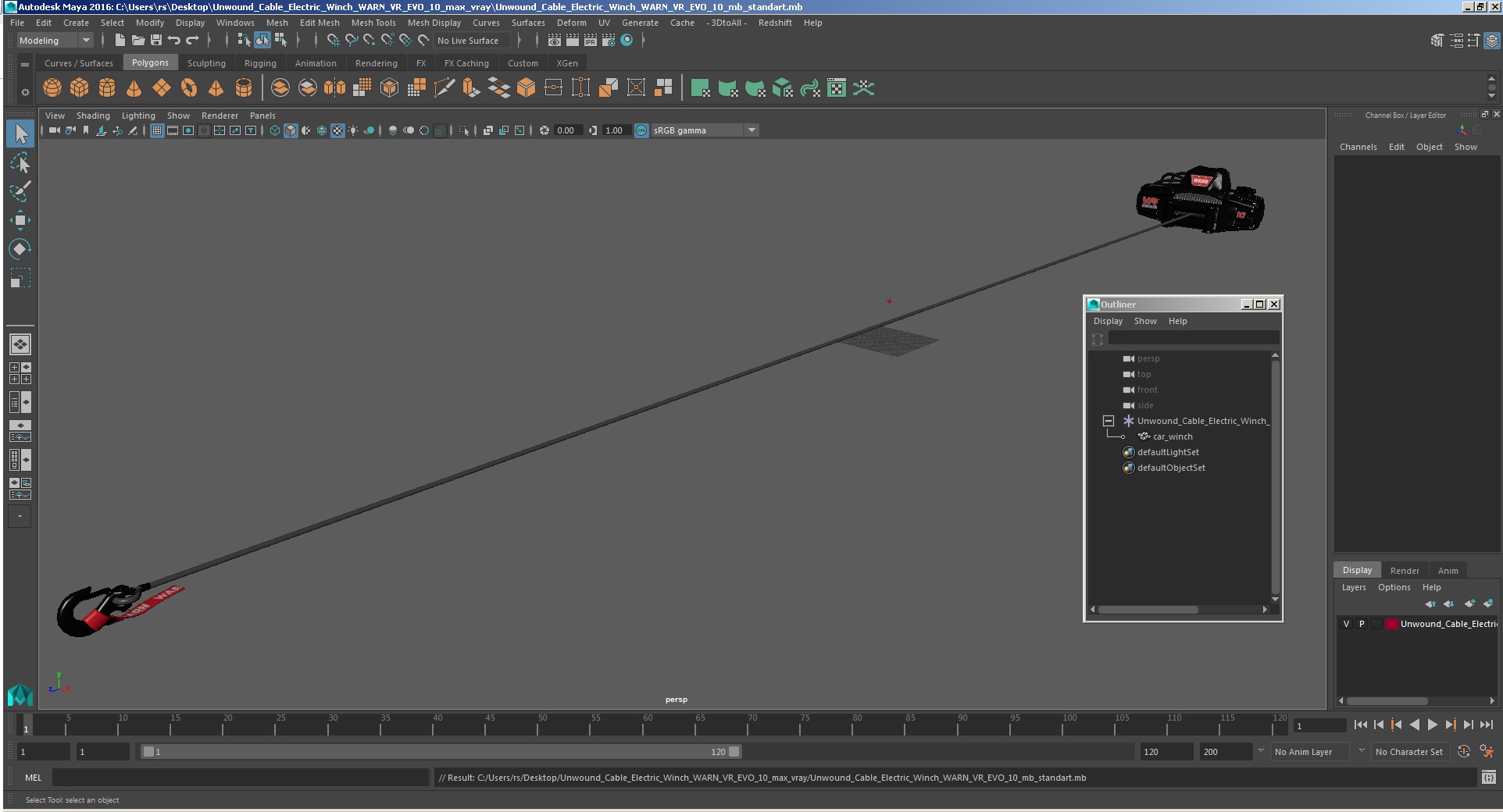Select the Paint Selection tool

click(x=20, y=191)
